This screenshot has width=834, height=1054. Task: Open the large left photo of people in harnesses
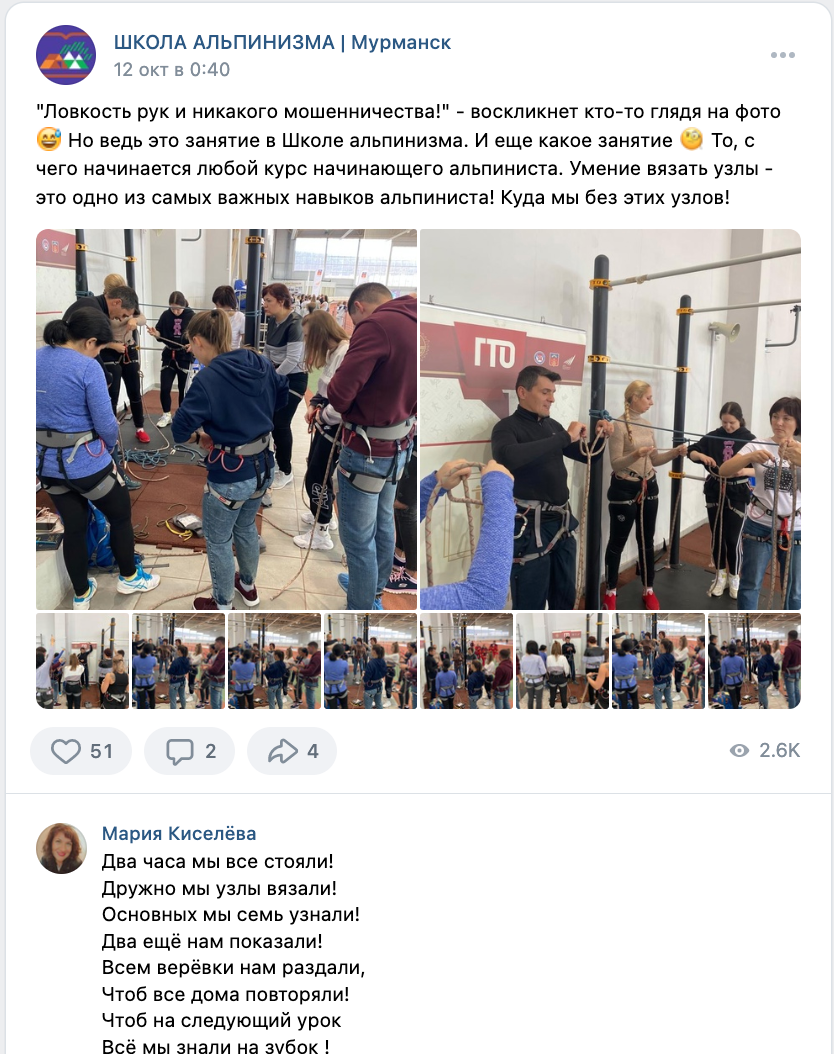point(226,419)
